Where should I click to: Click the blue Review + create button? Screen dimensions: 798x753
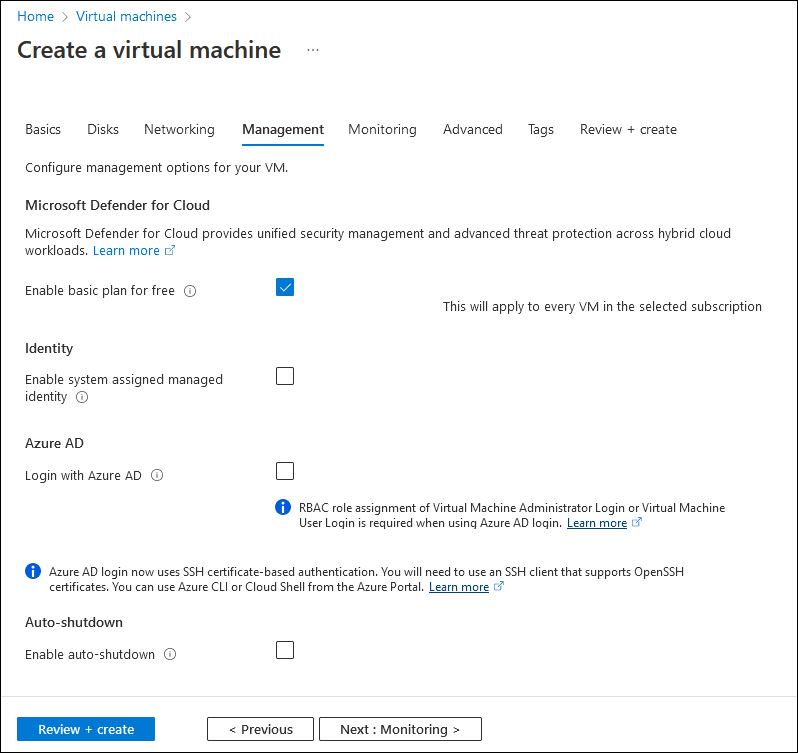(86, 729)
